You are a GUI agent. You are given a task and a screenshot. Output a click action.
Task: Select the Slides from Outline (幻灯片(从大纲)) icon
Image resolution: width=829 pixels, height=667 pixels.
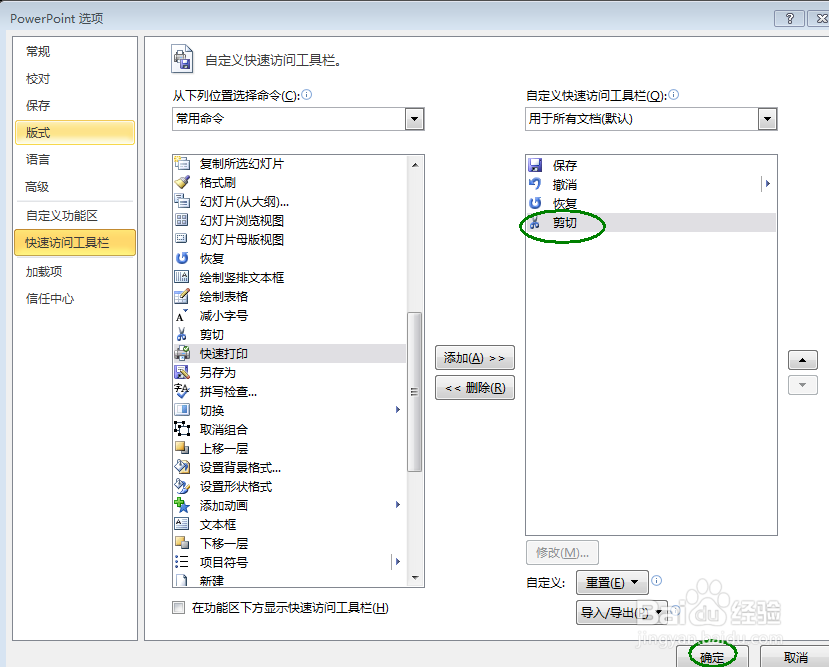182,201
